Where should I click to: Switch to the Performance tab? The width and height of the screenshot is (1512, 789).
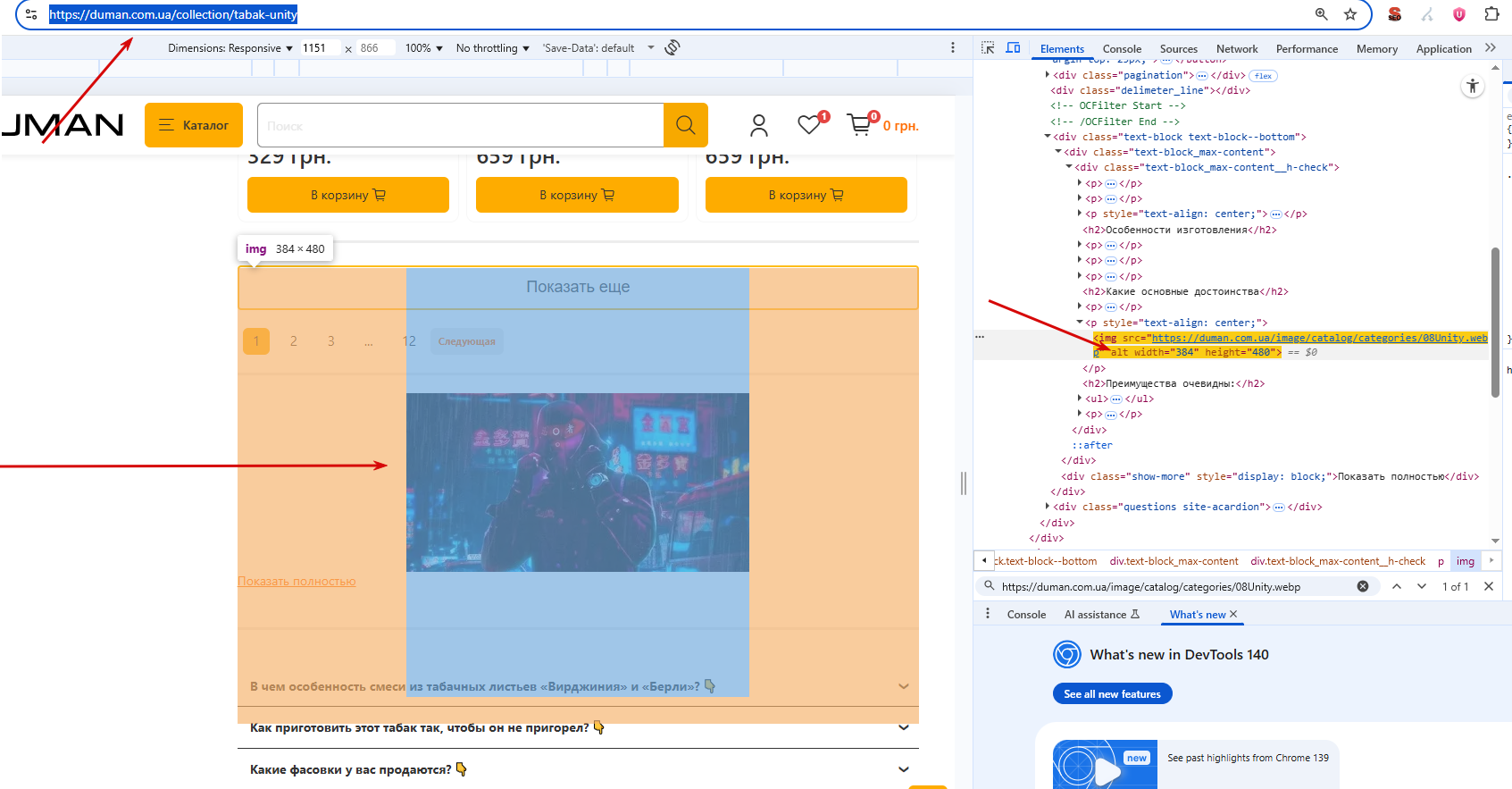[1307, 49]
